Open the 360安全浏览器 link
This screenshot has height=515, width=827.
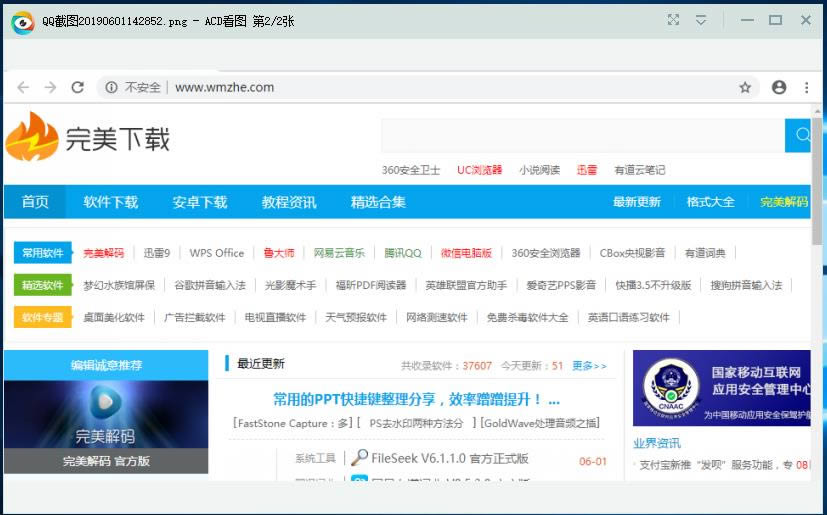(x=546, y=253)
